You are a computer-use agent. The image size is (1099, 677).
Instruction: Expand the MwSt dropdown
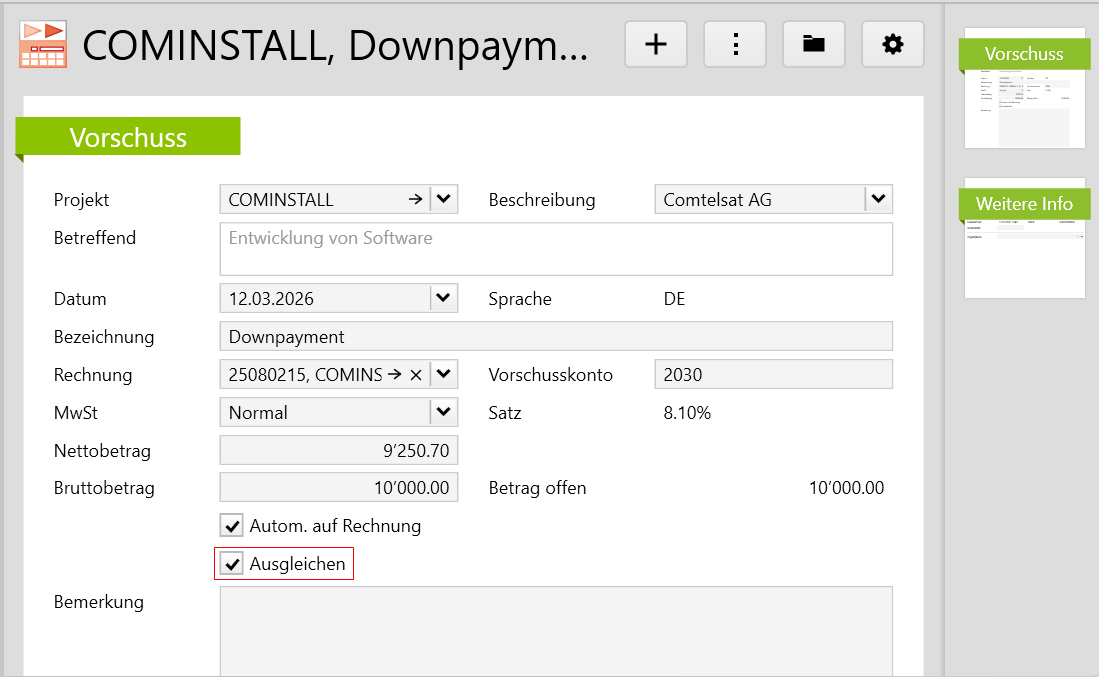444,412
